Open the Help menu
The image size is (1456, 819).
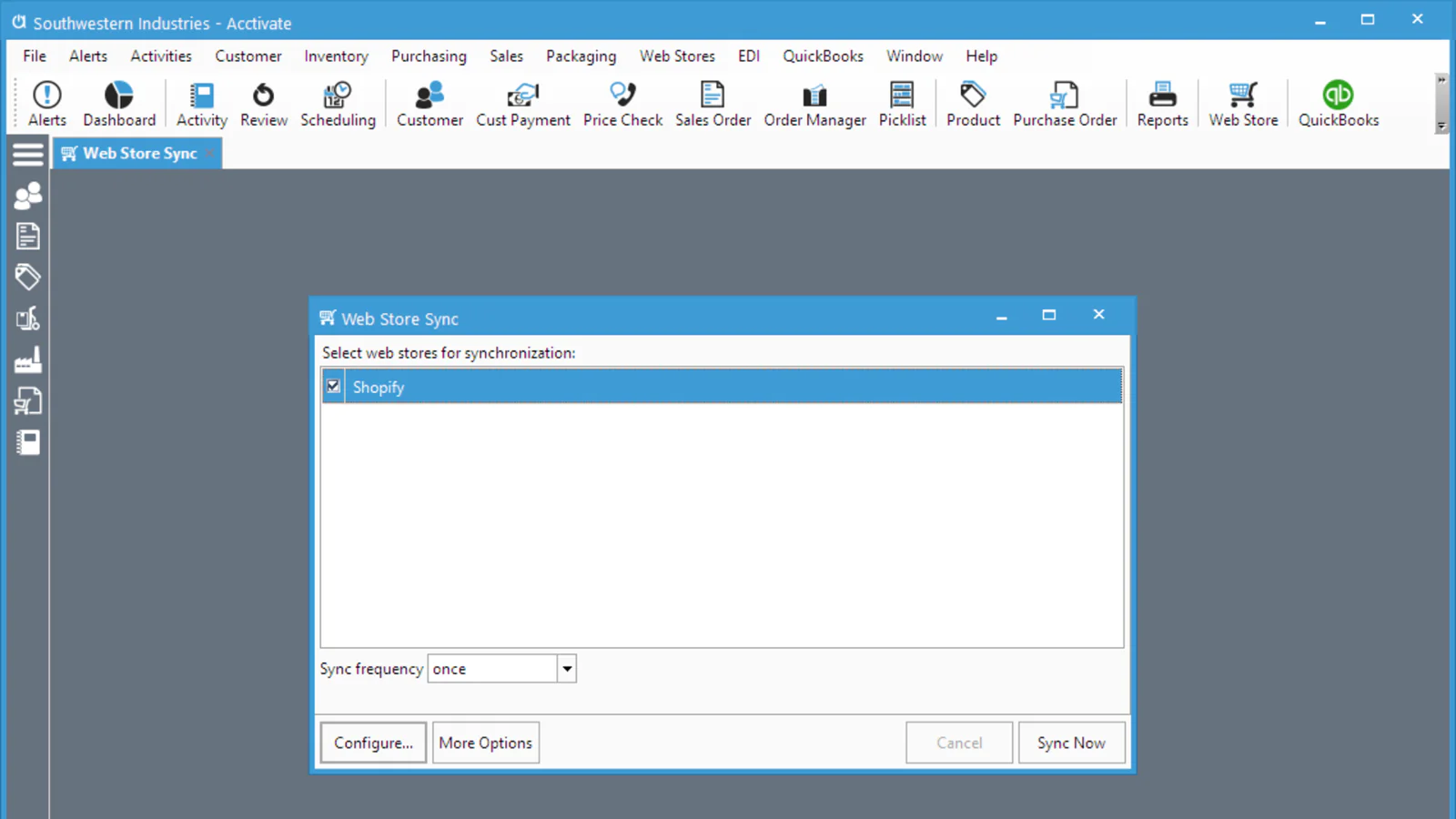[981, 56]
